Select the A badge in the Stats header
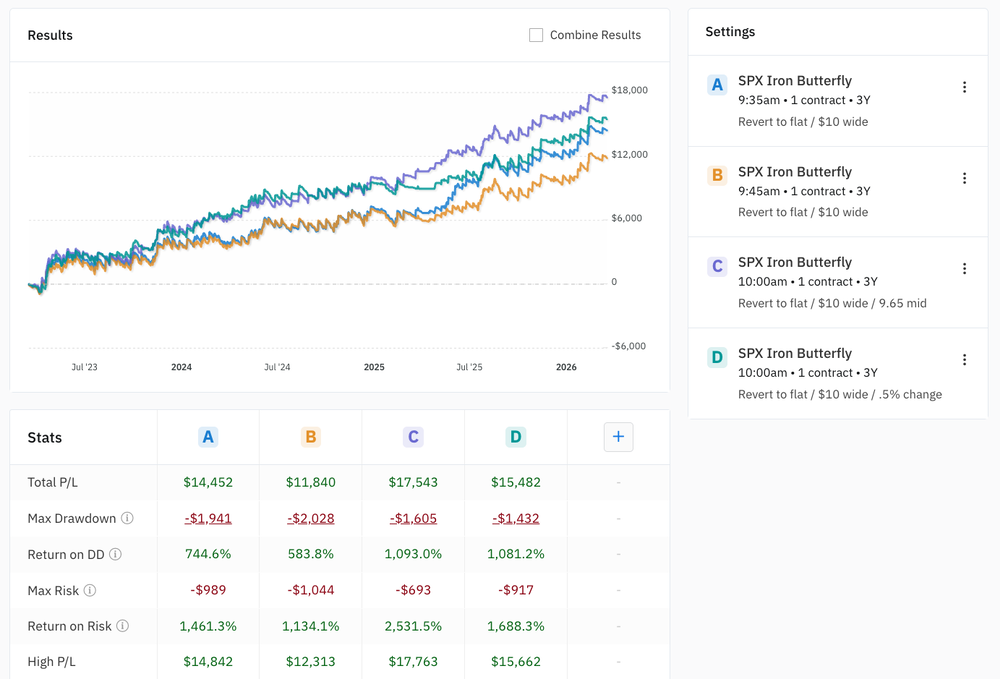This screenshot has width=1000, height=679. (x=207, y=437)
